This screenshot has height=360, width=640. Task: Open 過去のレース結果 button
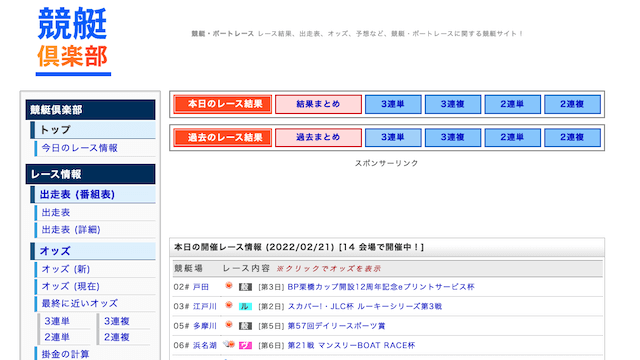click(222, 138)
